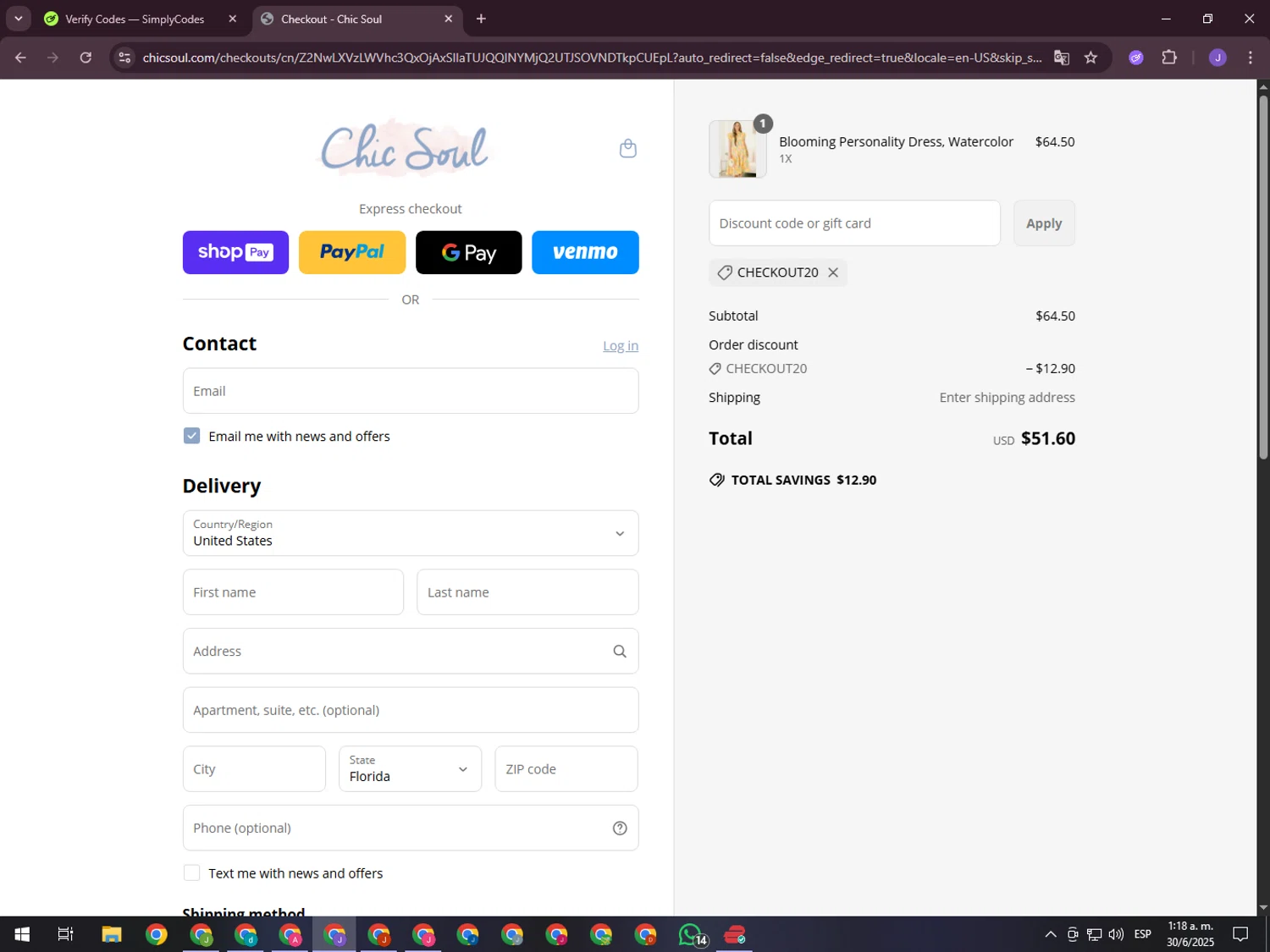This screenshot has width=1270, height=952.
Task: Click the phone help question mark icon
Action: [x=620, y=828]
